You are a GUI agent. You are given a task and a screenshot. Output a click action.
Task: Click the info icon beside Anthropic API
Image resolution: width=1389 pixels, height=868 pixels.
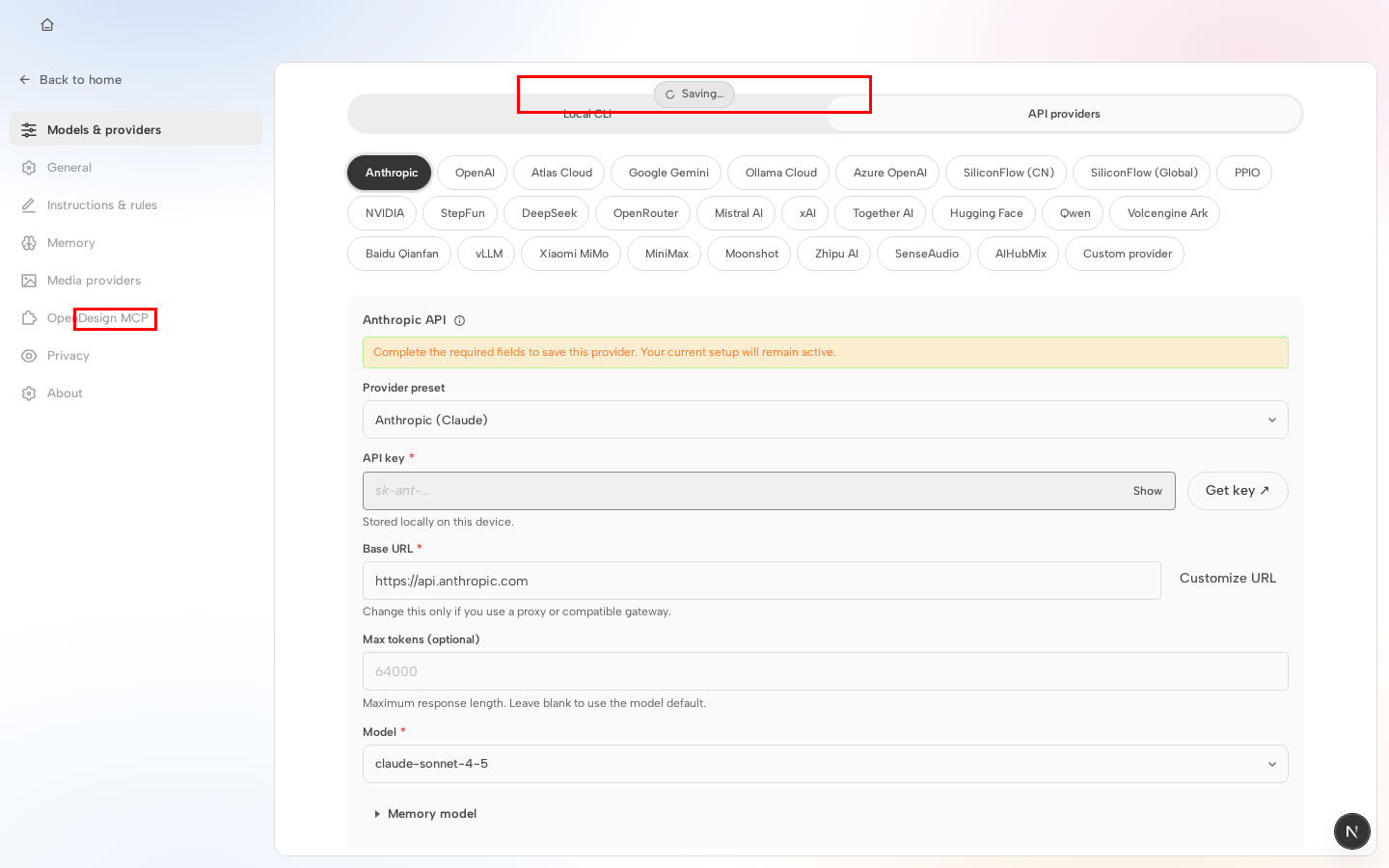click(460, 321)
